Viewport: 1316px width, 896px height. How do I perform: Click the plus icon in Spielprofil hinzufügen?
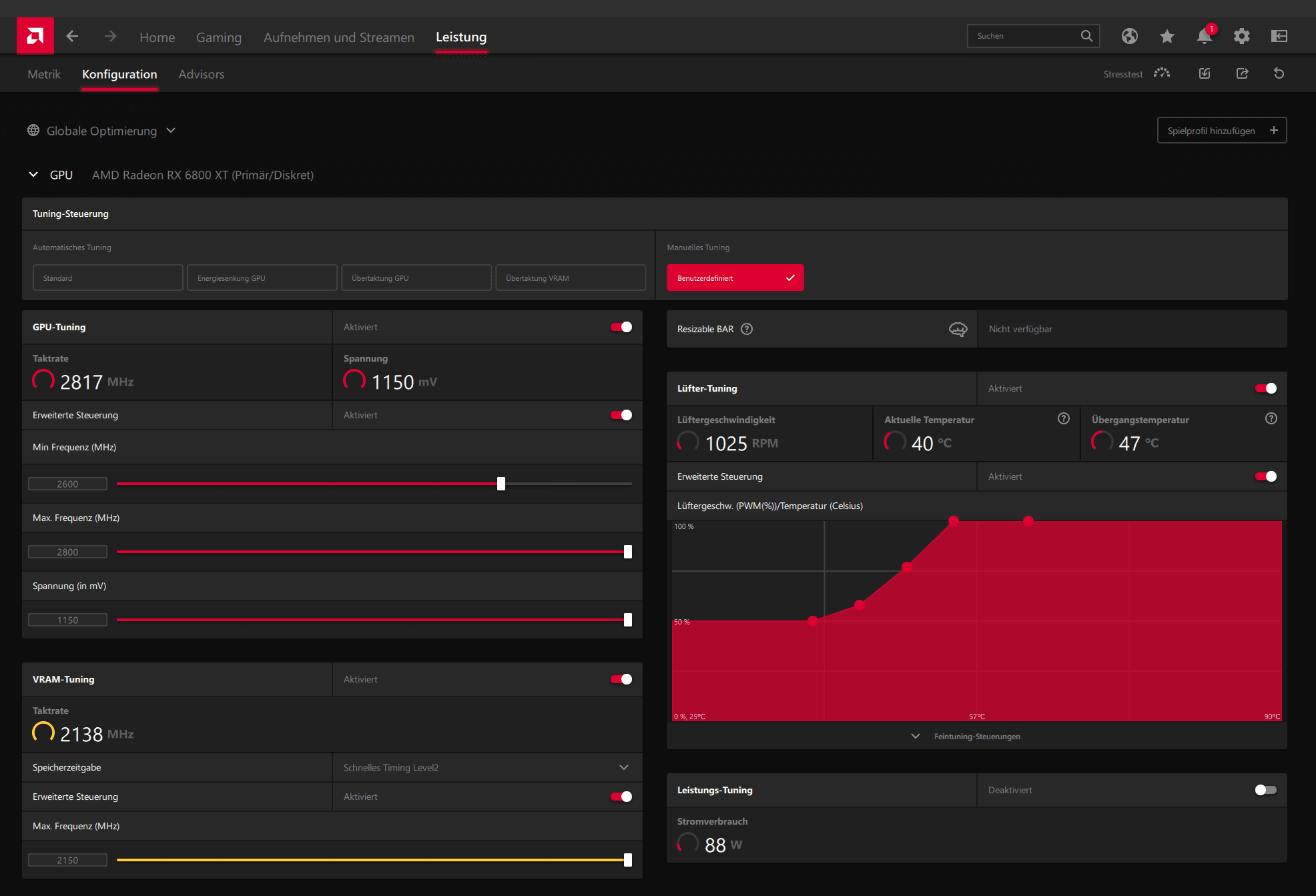coord(1273,130)
